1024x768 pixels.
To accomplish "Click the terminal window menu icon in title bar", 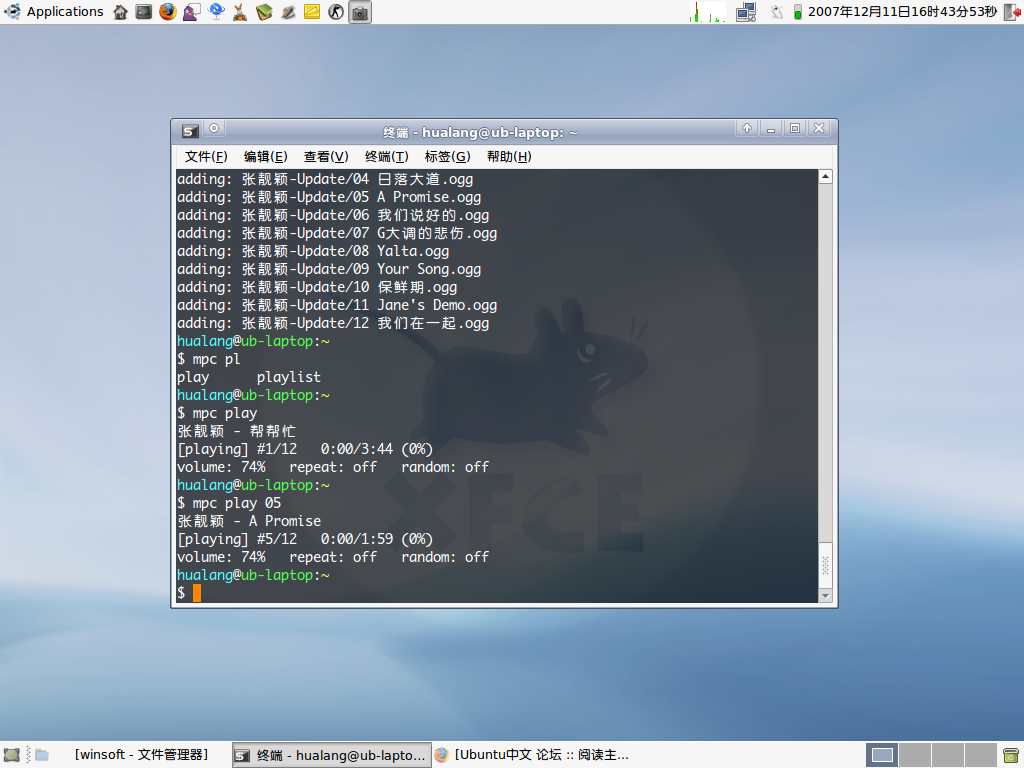I will tap(190, 131).
